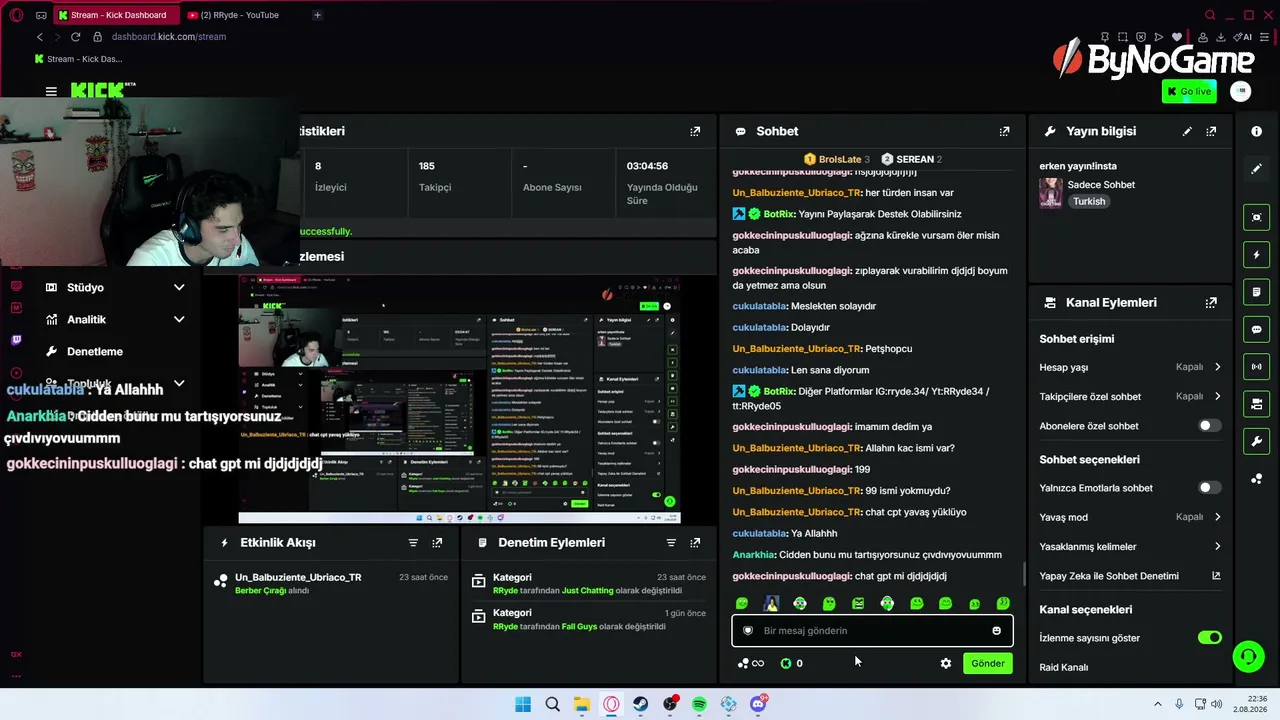This screenshot has width=1280, height=720.
Task: Open Steam from the taskbar
Action: (x=640, y=704)
